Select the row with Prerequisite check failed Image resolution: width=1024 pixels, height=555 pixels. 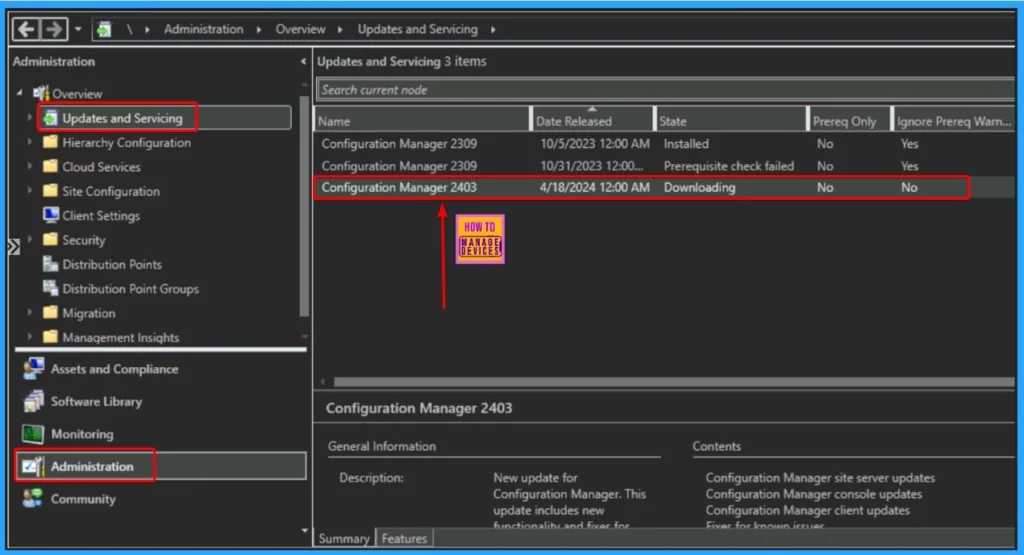point(665,166)
